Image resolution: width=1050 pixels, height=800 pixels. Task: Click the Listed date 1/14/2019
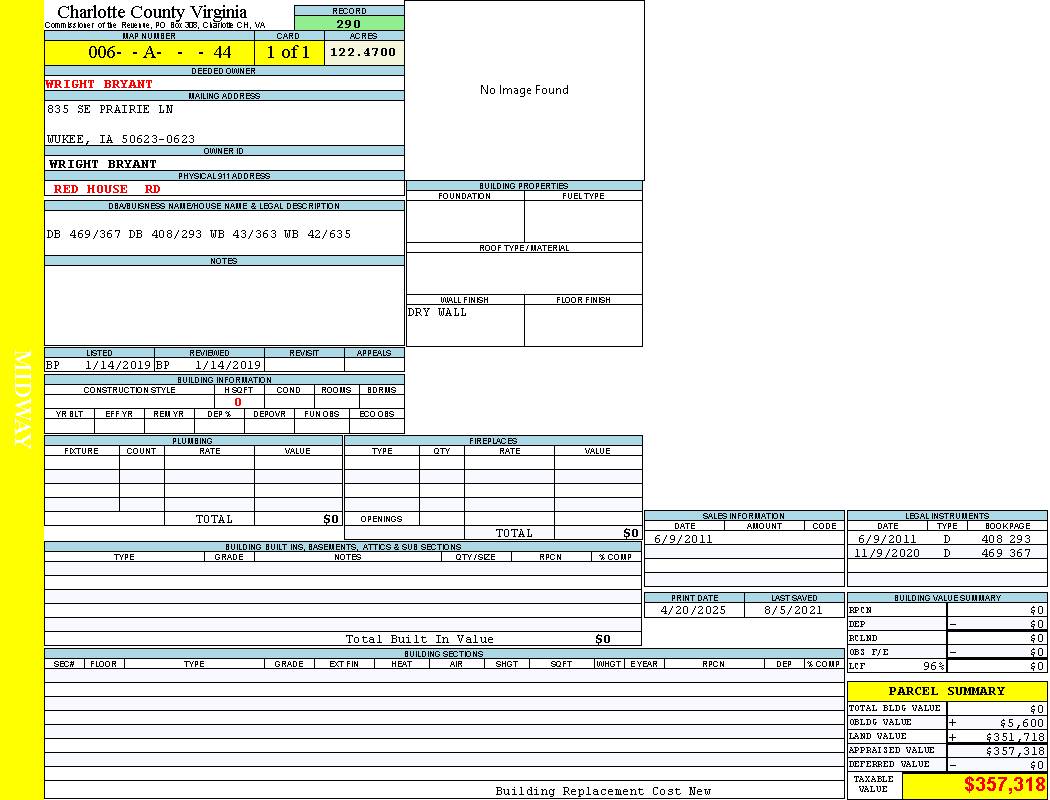pyautogui.click(x=118, y=365)
